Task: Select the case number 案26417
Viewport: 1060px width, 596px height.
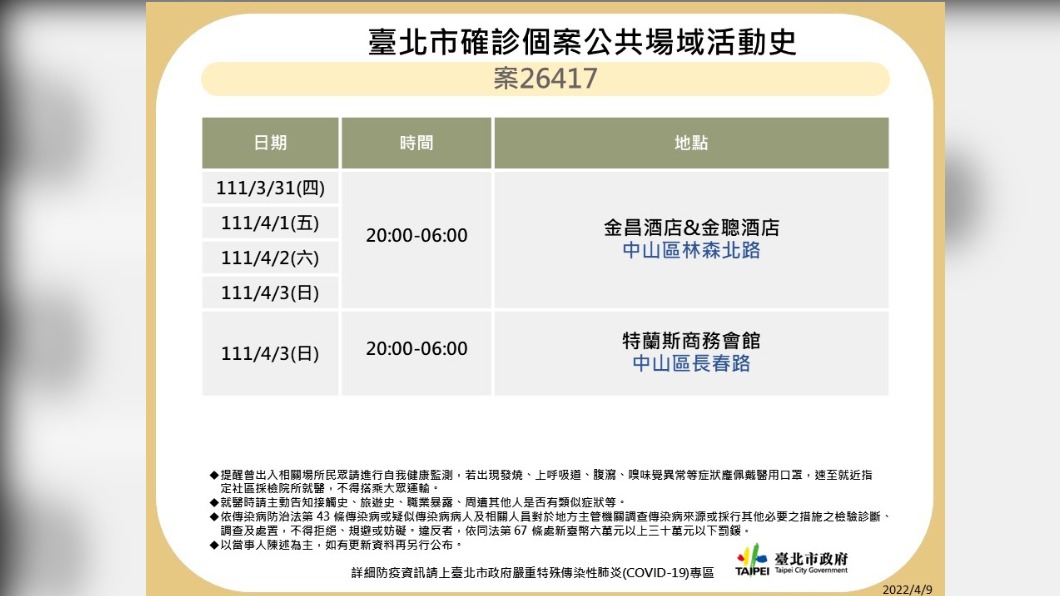Action: click(x=545, y=78)
